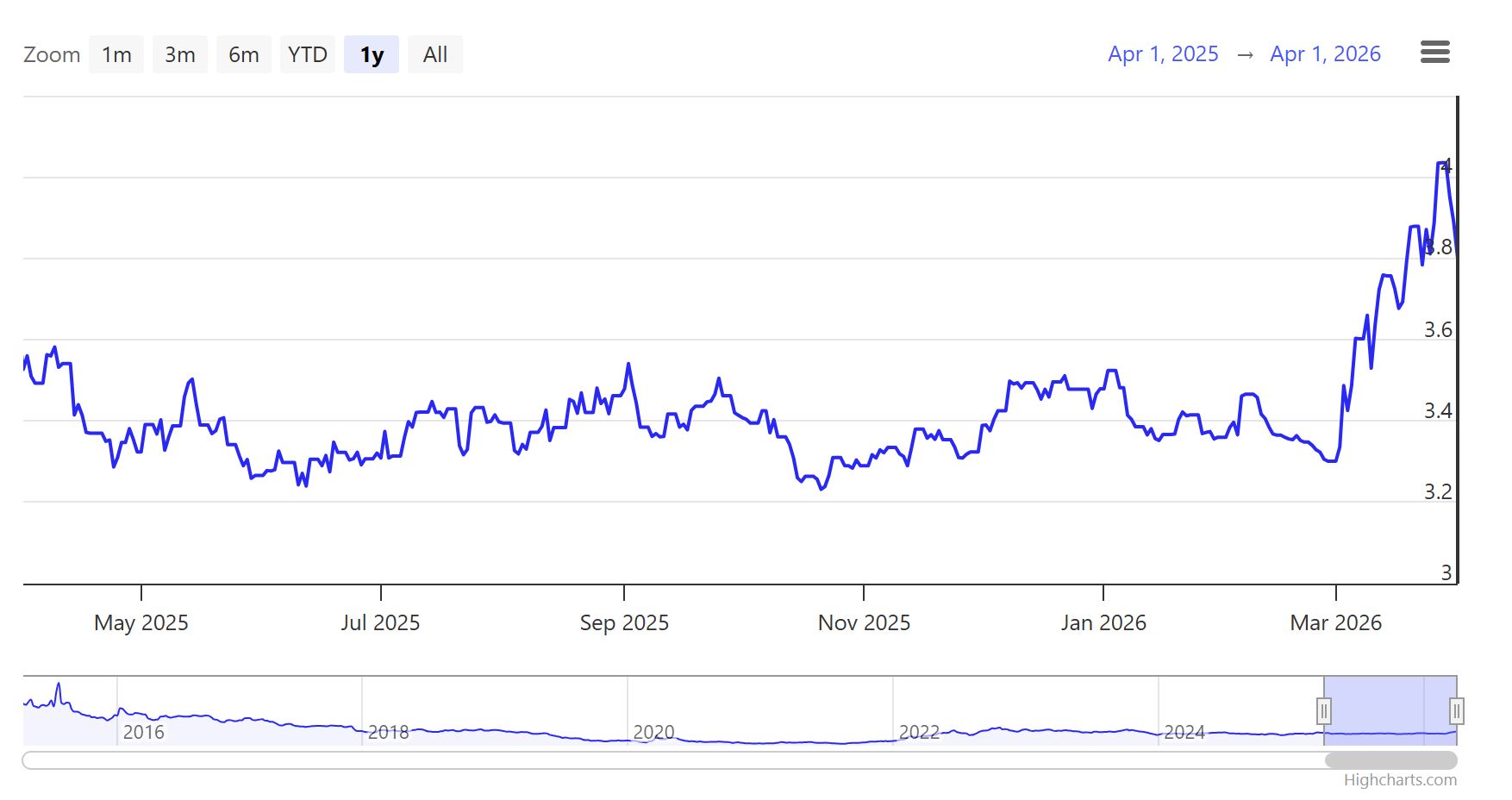
Task: Edit the Apr 1, 2026 end date
Action: pos(1325,54)
